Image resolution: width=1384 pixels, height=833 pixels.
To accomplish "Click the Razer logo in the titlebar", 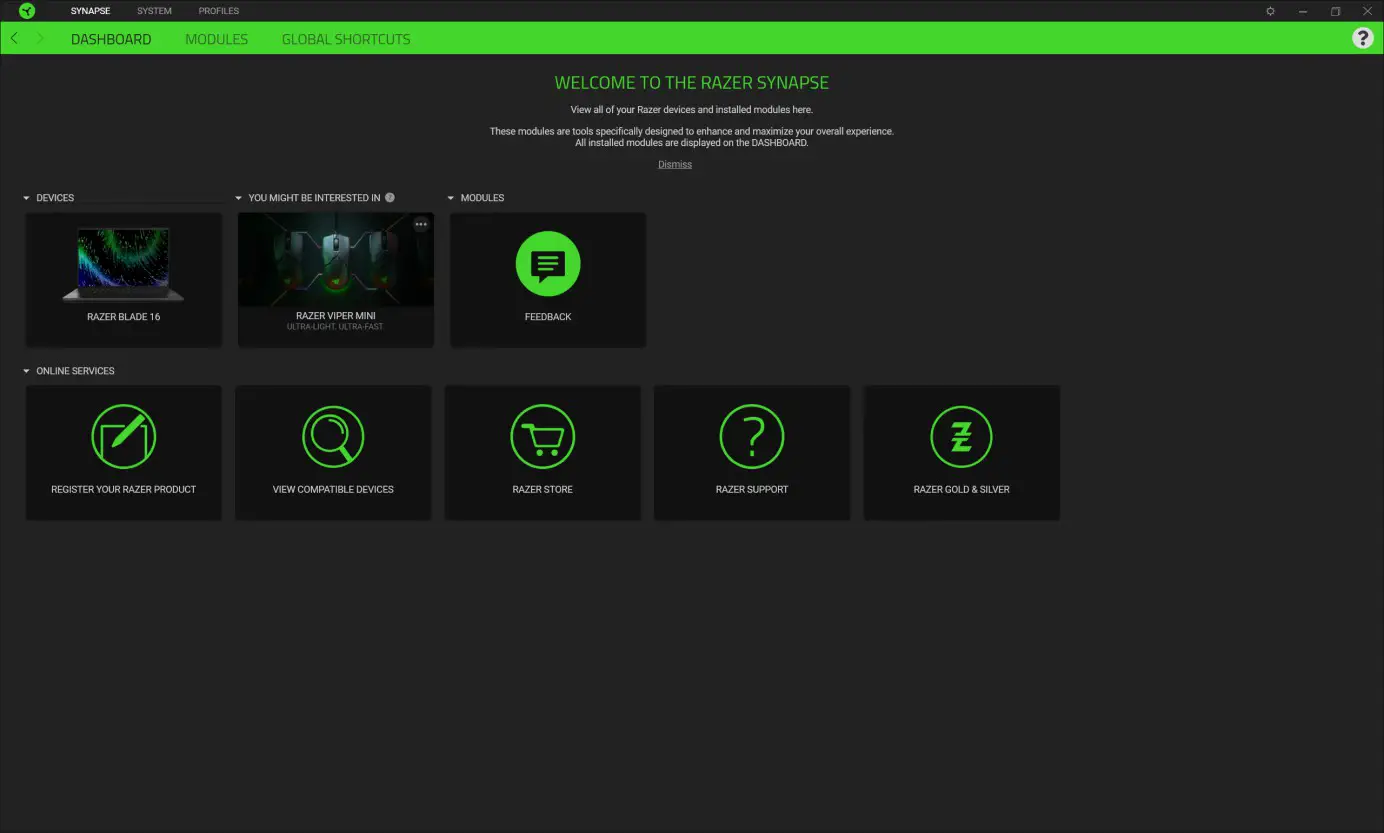I will coord(26,11).
